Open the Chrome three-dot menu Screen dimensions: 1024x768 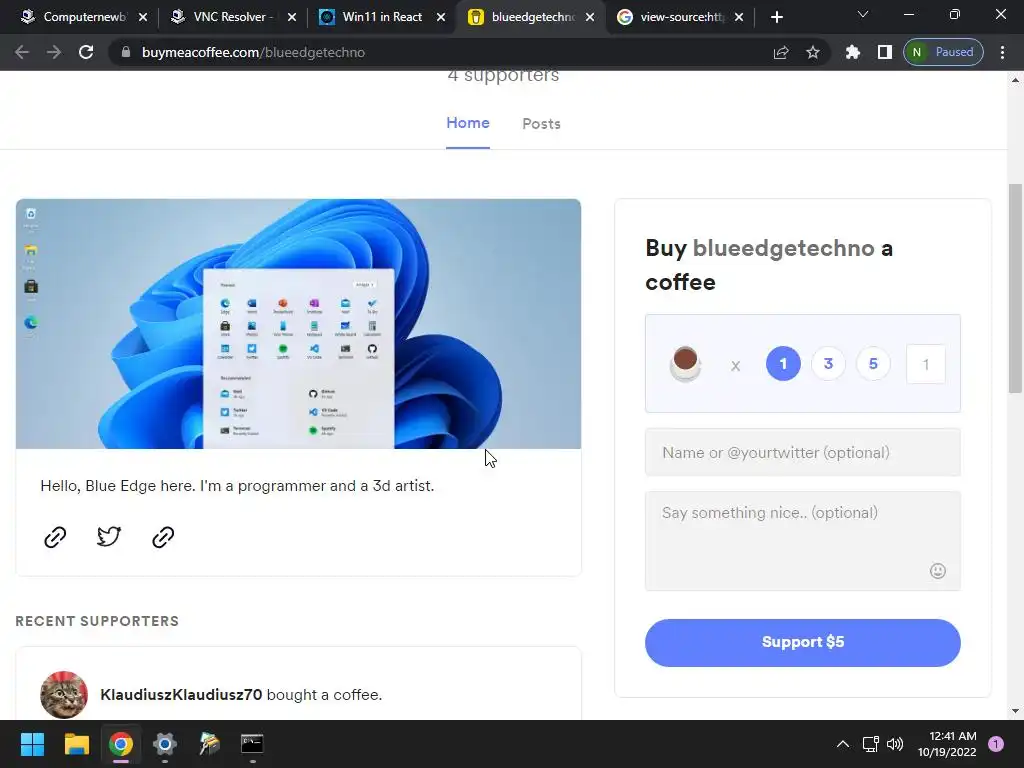1002,52
